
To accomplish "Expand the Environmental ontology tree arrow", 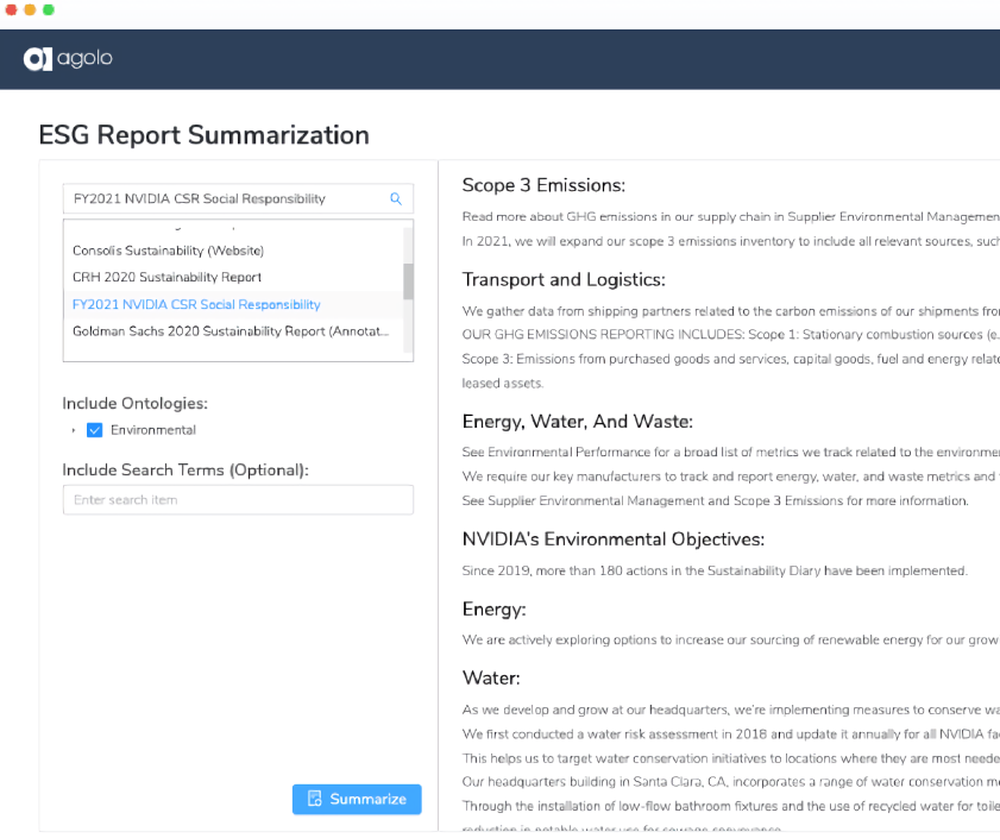I will tap(73, 431).
